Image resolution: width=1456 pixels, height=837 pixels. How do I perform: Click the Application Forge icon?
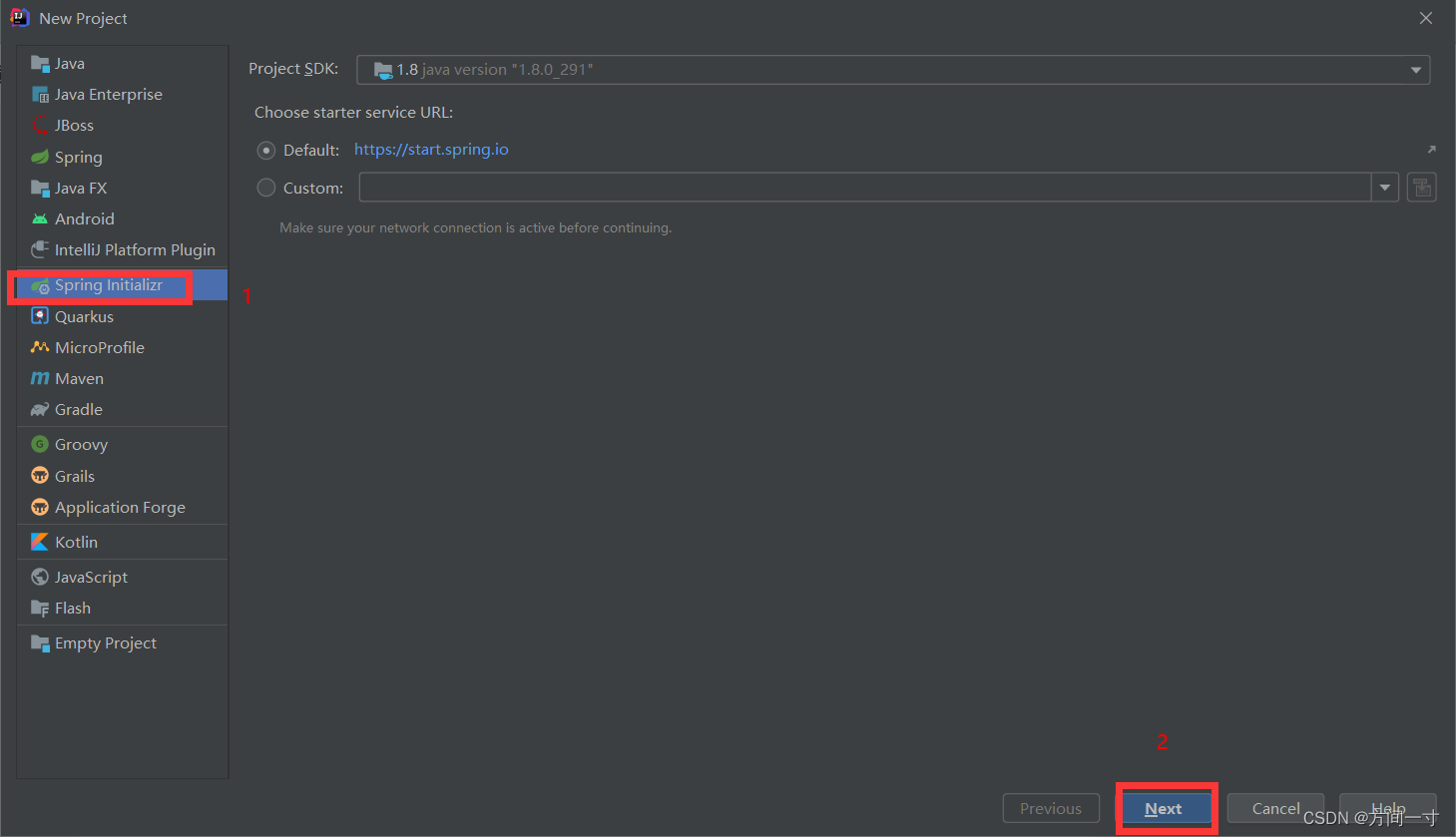point(40,508)
